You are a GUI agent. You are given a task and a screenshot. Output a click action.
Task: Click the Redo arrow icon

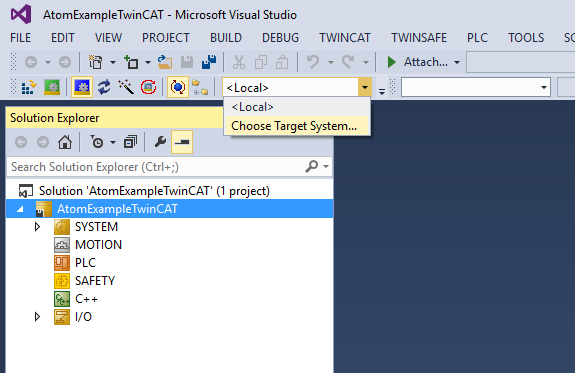pos(348,62)
